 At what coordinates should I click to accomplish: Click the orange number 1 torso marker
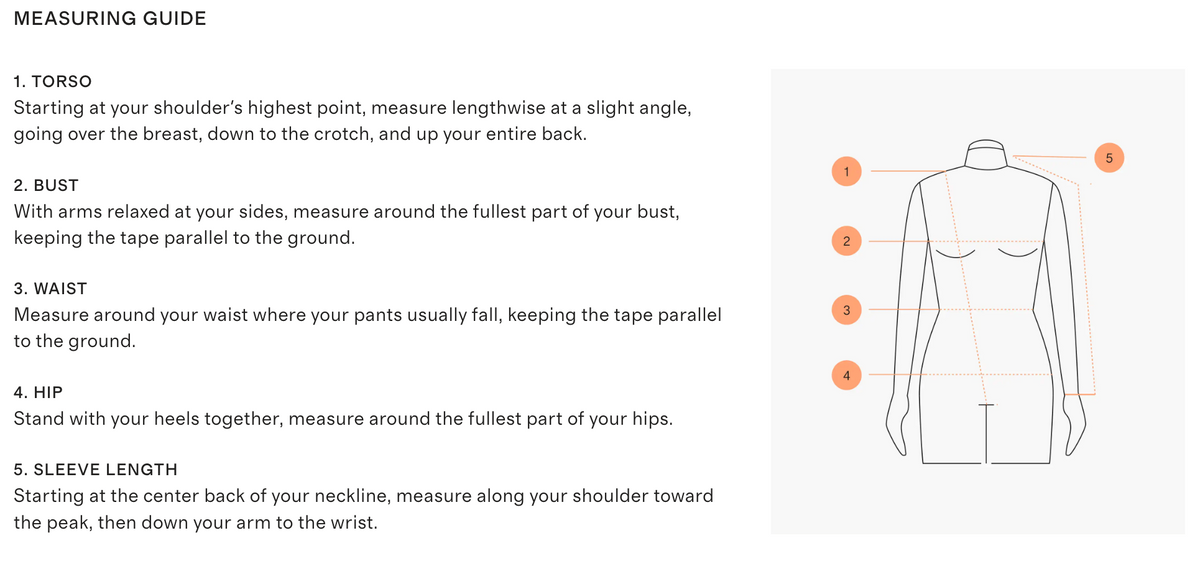[846, 171]
